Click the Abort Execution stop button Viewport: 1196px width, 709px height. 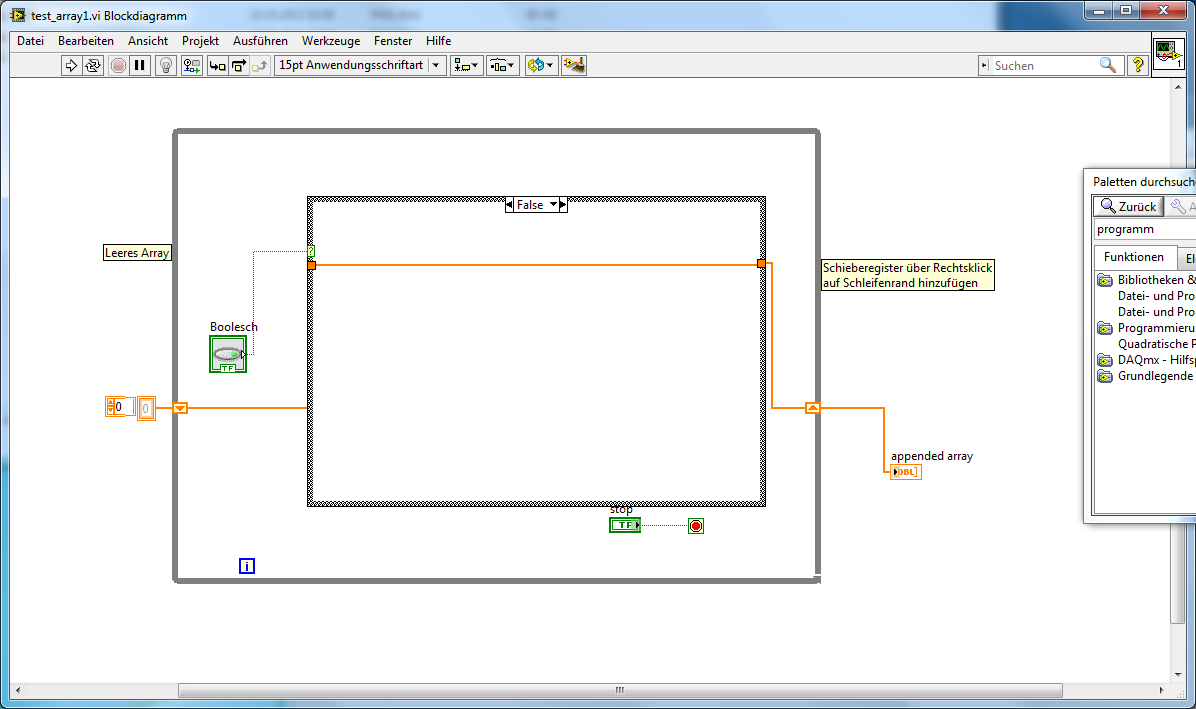click(118, 66)
